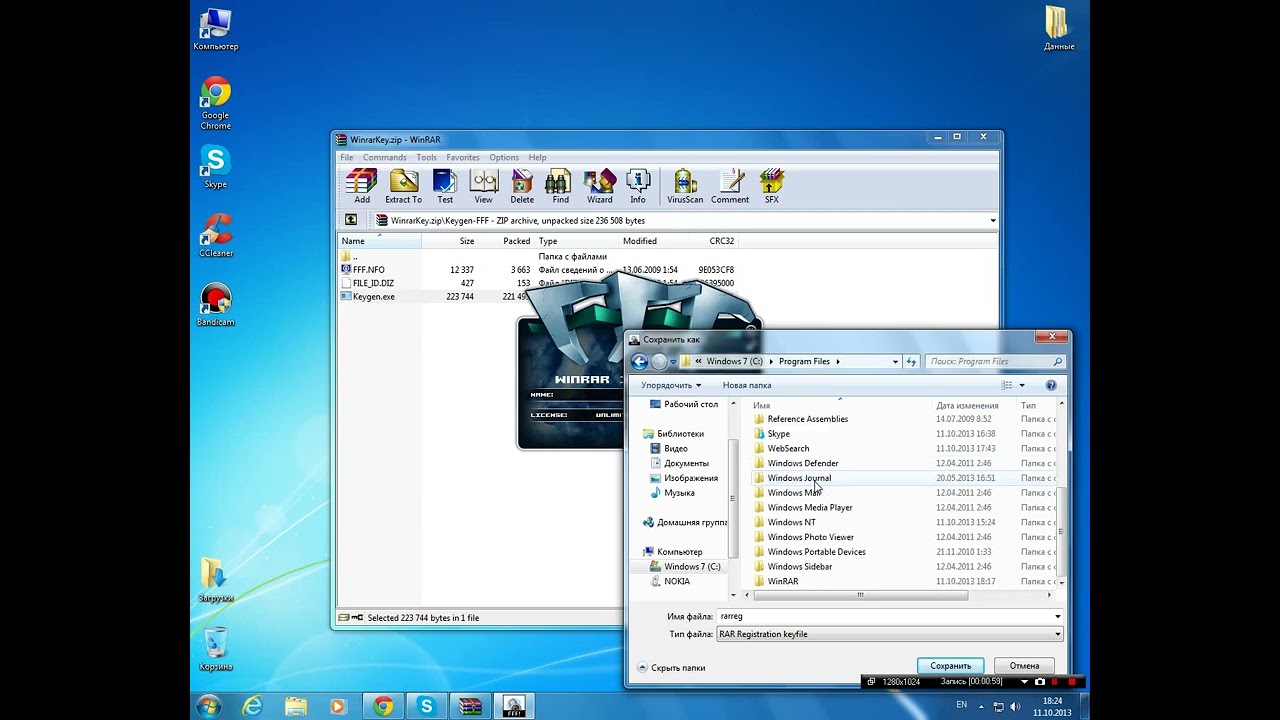Click Новая папка in save dialog
Screen dimensions: 1280x720
pyautogui.click(x=747, y=385)
